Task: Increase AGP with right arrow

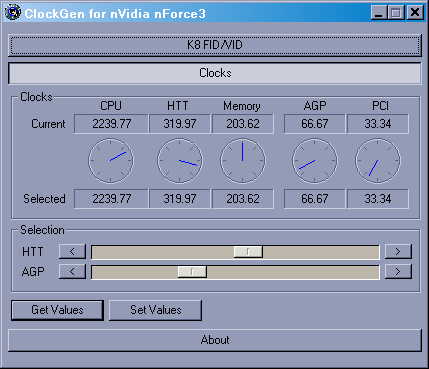Action: (x=398, y=272)
